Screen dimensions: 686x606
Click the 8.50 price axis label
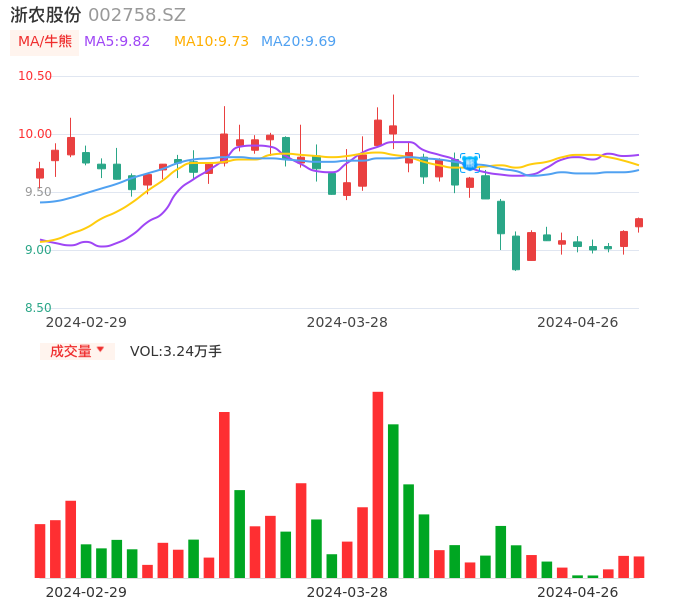click(x=38, y=308)
